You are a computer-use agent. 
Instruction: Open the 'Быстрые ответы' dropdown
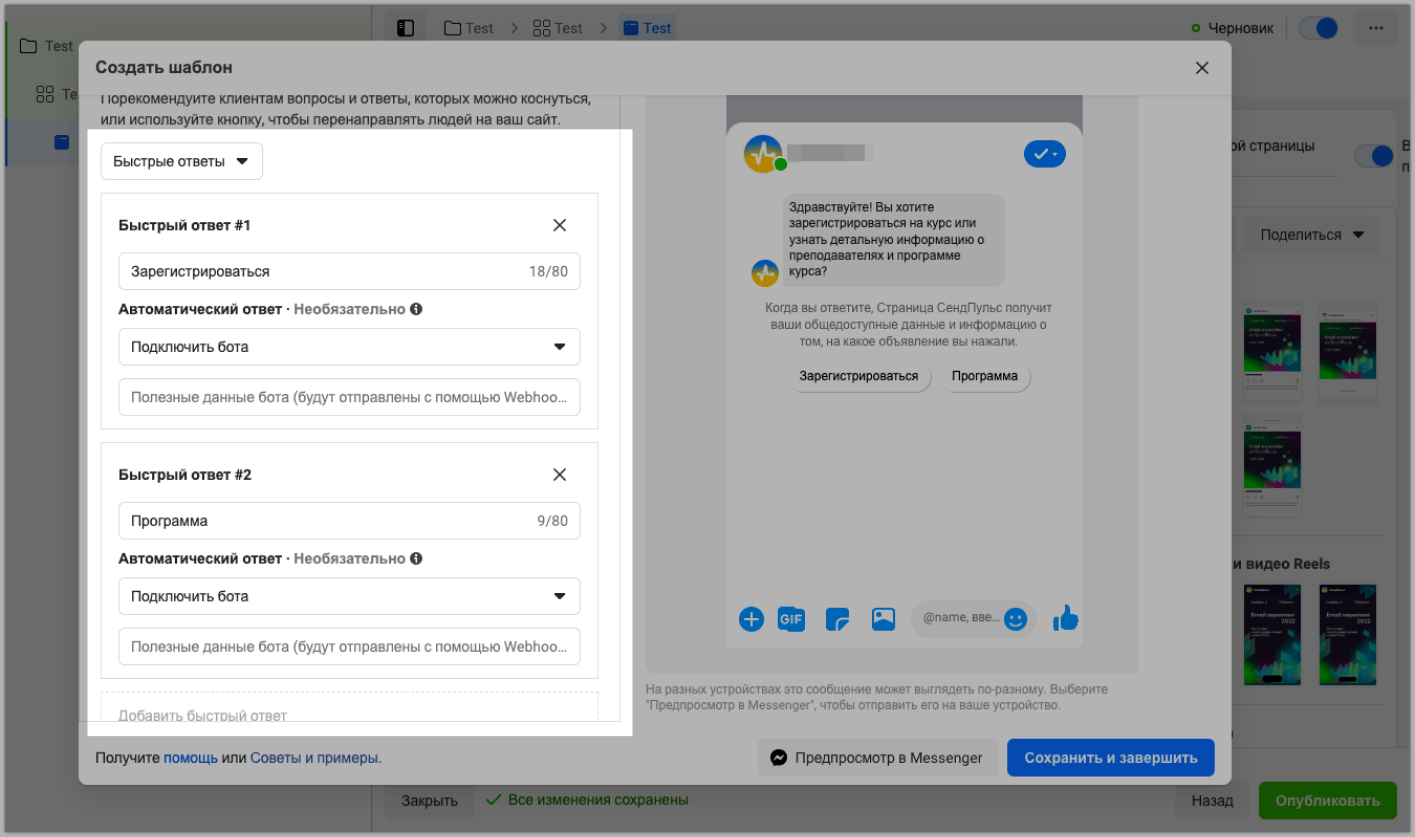[x=181, y=161]
